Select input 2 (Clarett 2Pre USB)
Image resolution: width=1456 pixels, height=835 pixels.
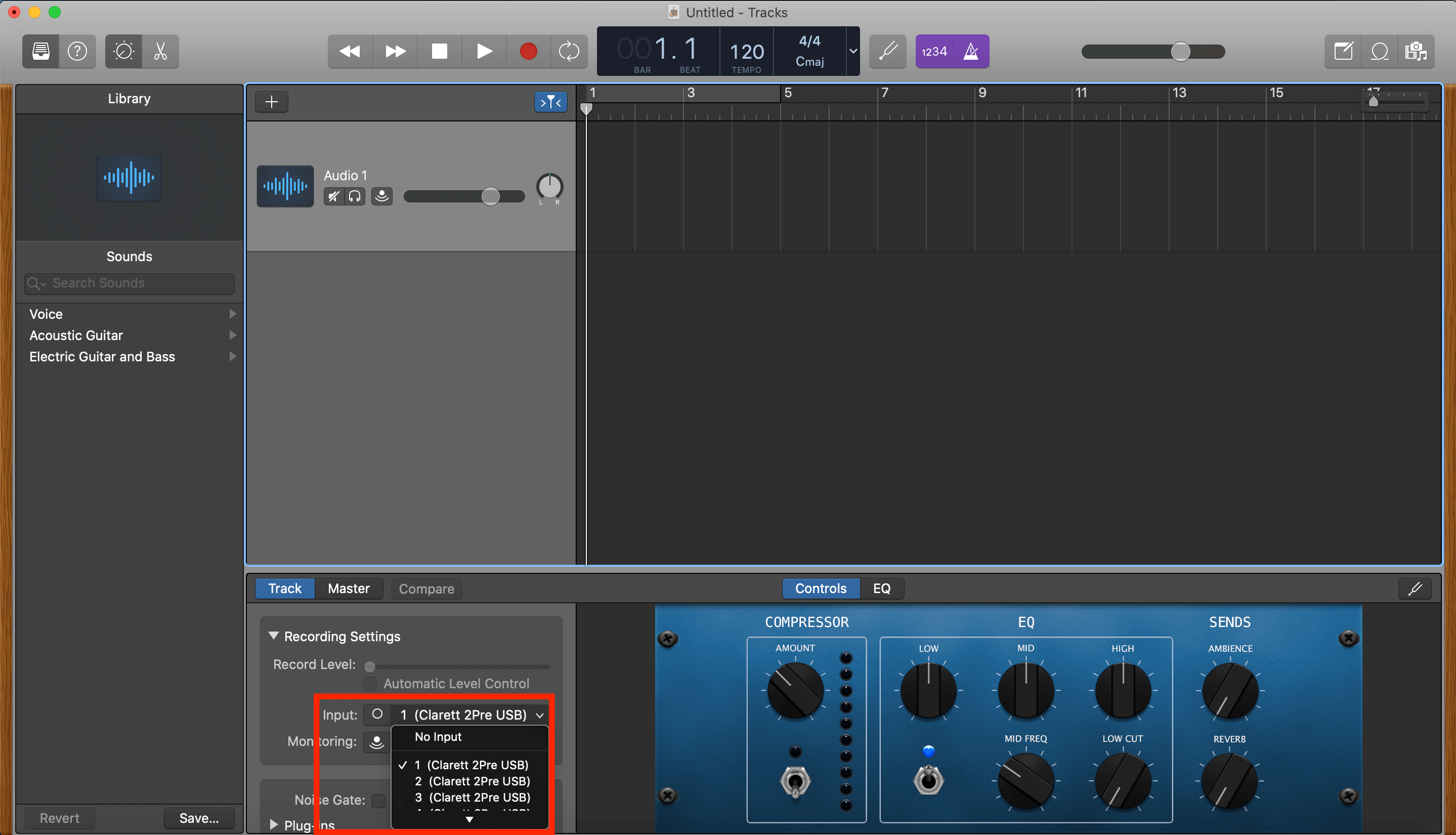click(472, 781)
